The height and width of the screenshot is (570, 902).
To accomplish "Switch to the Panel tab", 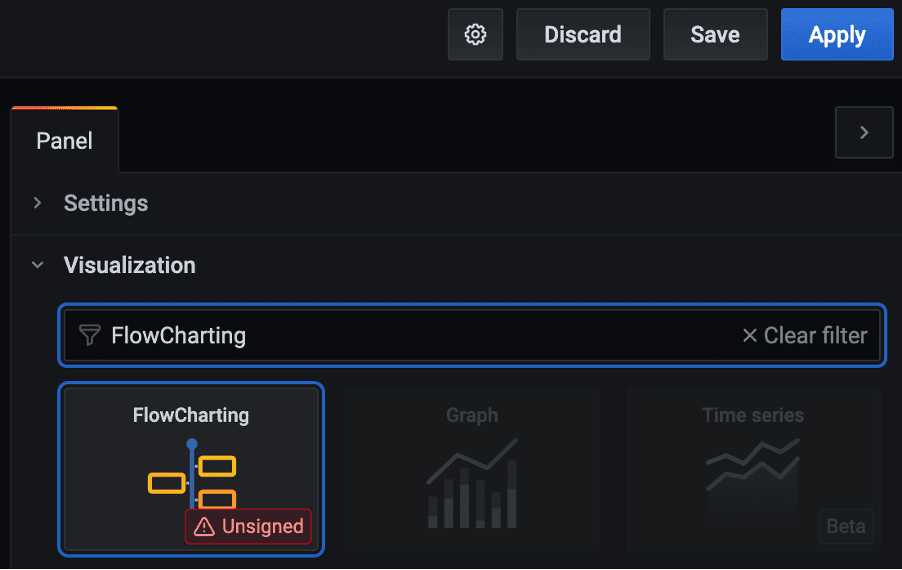I will point(65,141).
